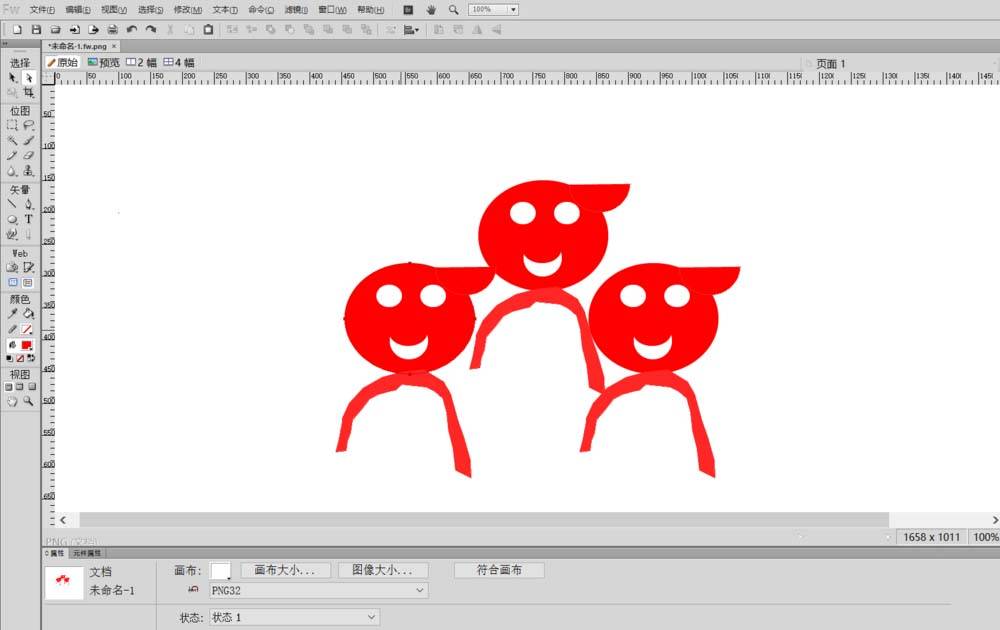This screenshot has height=630, width=1000.
Task: Select the Text tool in vector section
Action: (28, 219)
